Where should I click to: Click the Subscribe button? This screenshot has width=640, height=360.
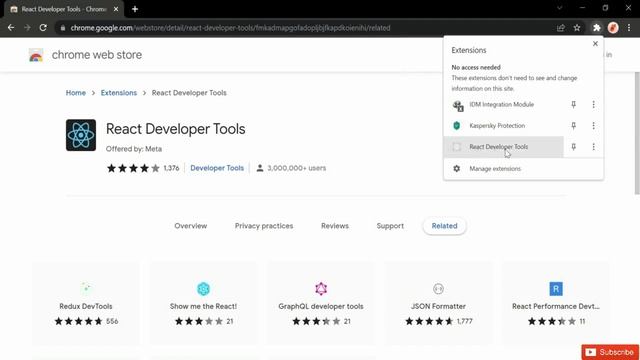click(610, 352)
